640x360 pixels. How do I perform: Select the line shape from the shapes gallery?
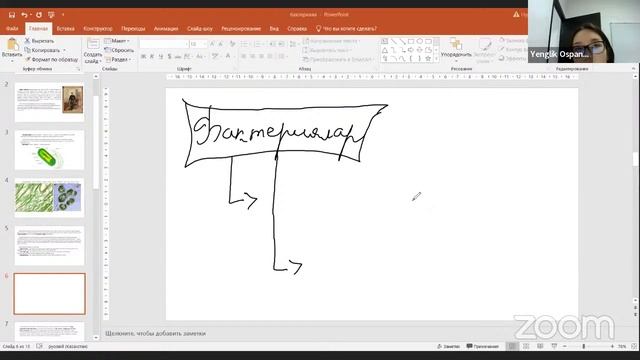(393, 41)
